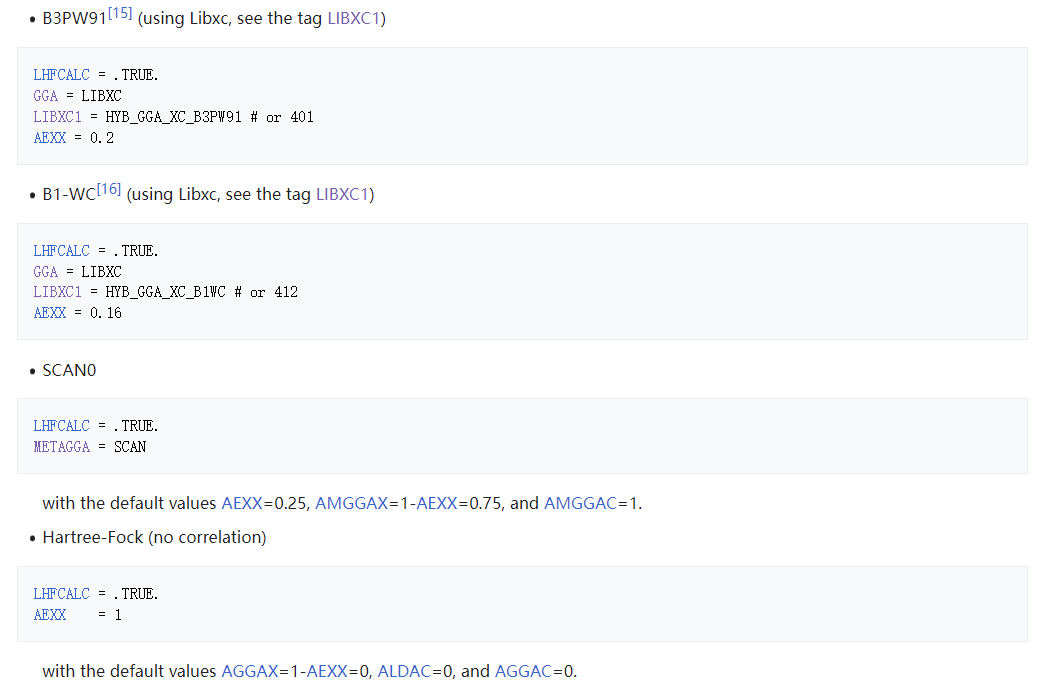Open citation 15 next to B3PW91

pos(119,13)
